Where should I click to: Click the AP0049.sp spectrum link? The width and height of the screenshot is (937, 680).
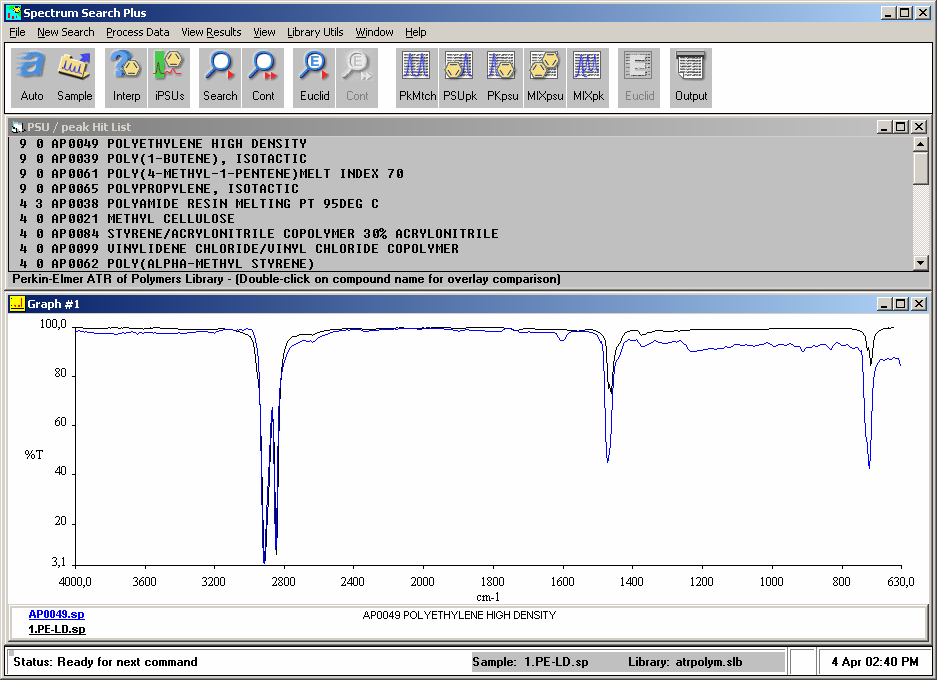pyautogui.click(x=57, y=614)
